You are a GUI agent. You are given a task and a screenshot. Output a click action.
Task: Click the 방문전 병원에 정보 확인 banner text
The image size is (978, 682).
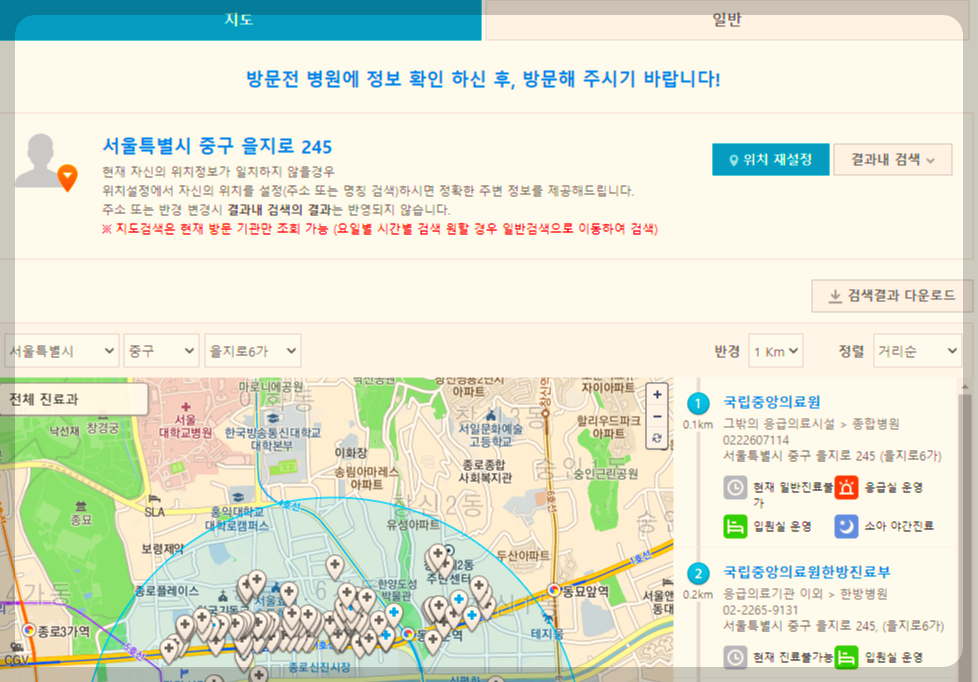pyautogui.click(x=483, y=79)
